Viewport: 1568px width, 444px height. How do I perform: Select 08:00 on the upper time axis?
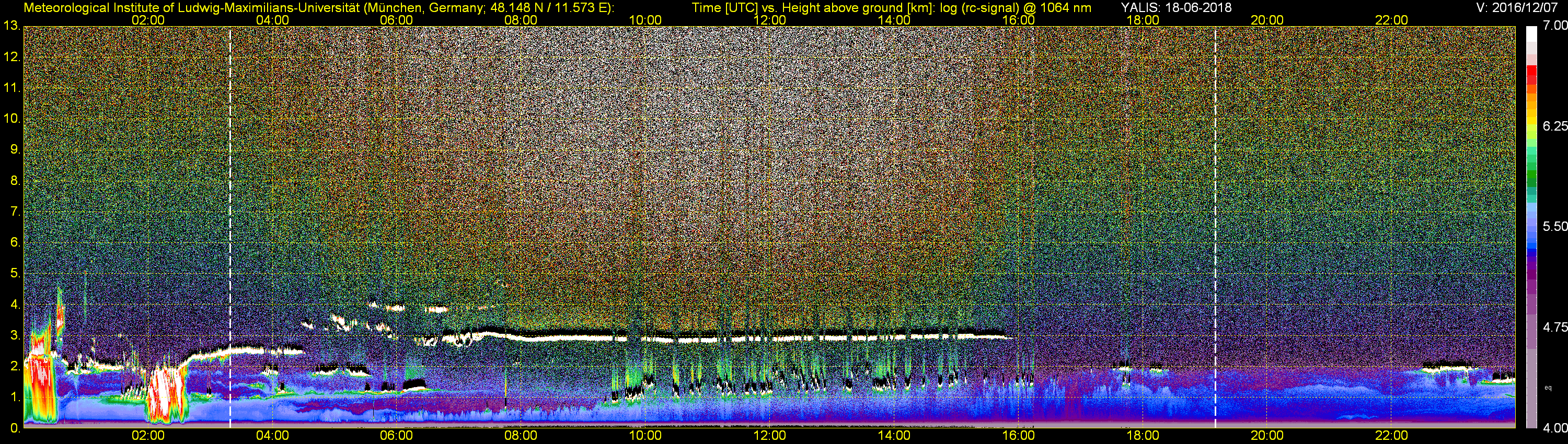[x=521, y=20]
